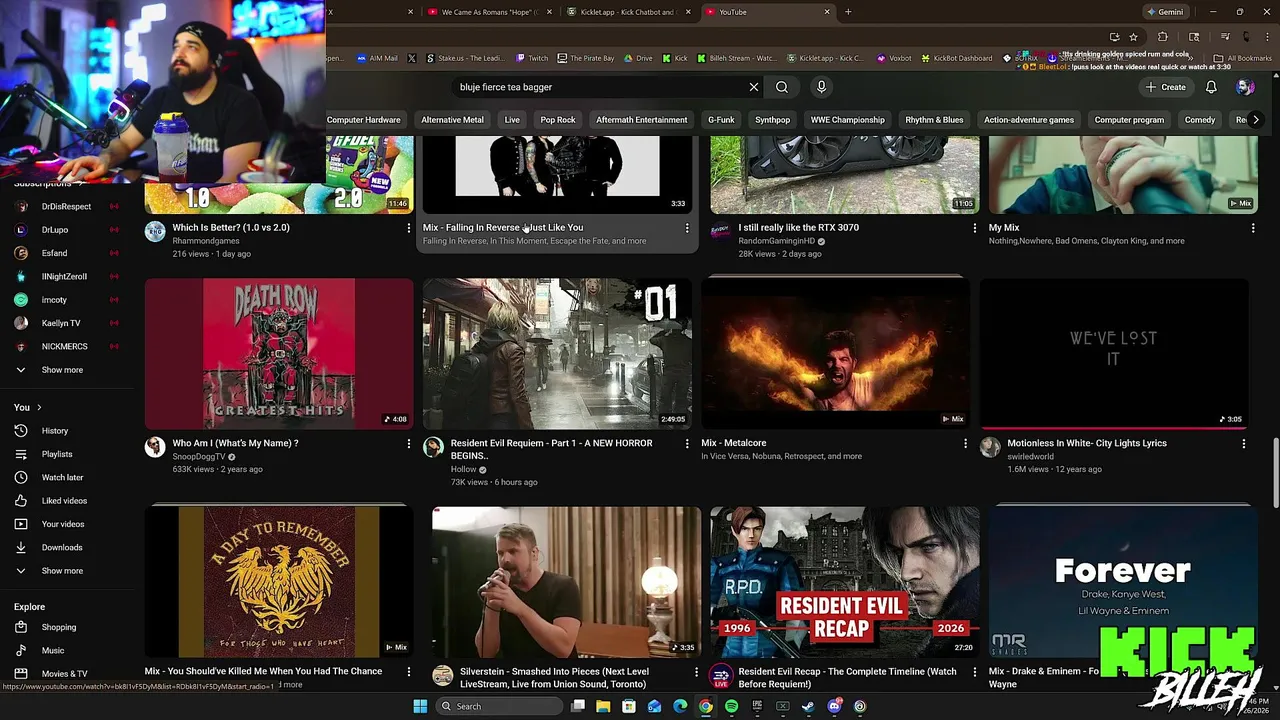Viewport: 1280px width, 720px height.
Task: Open the Chrome extensions puzzle icon
Action: (1162, 37)
